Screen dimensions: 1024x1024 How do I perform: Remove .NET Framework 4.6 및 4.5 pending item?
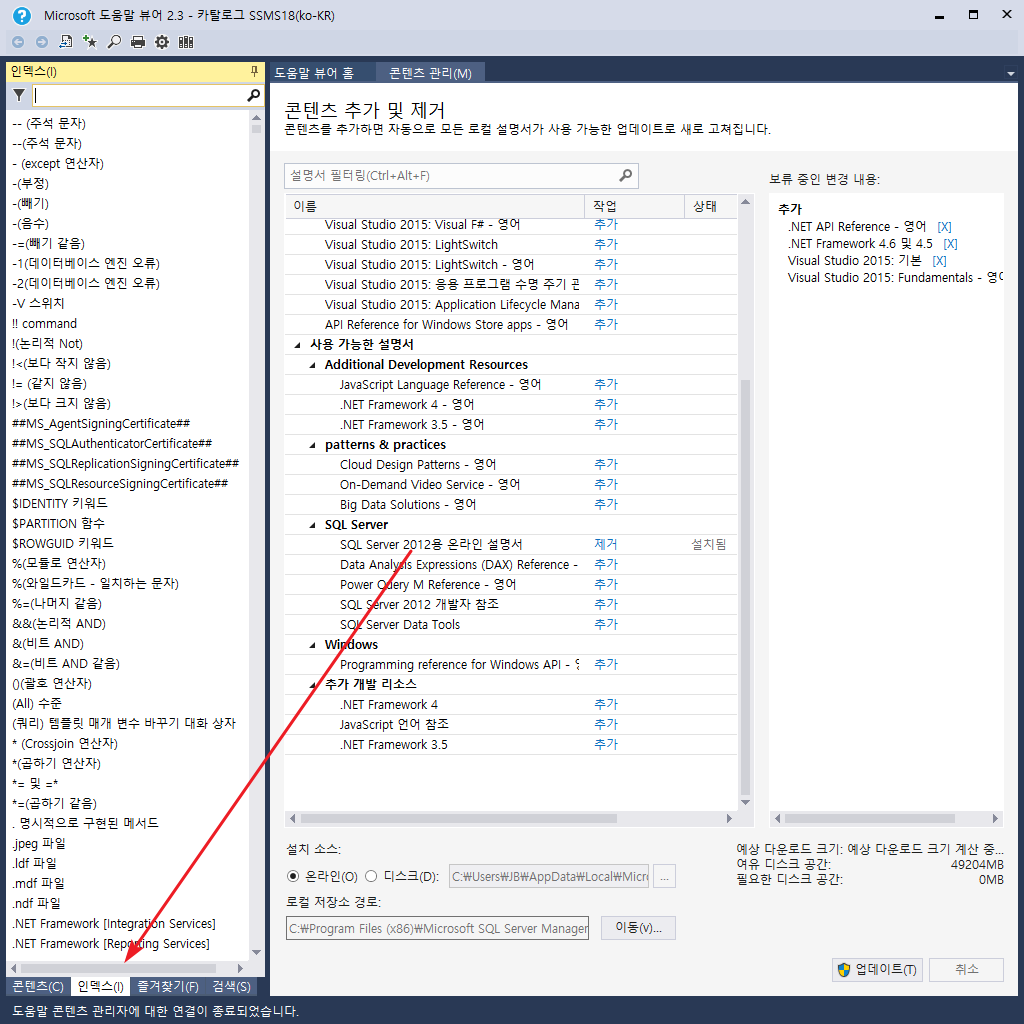click(950, 244)
